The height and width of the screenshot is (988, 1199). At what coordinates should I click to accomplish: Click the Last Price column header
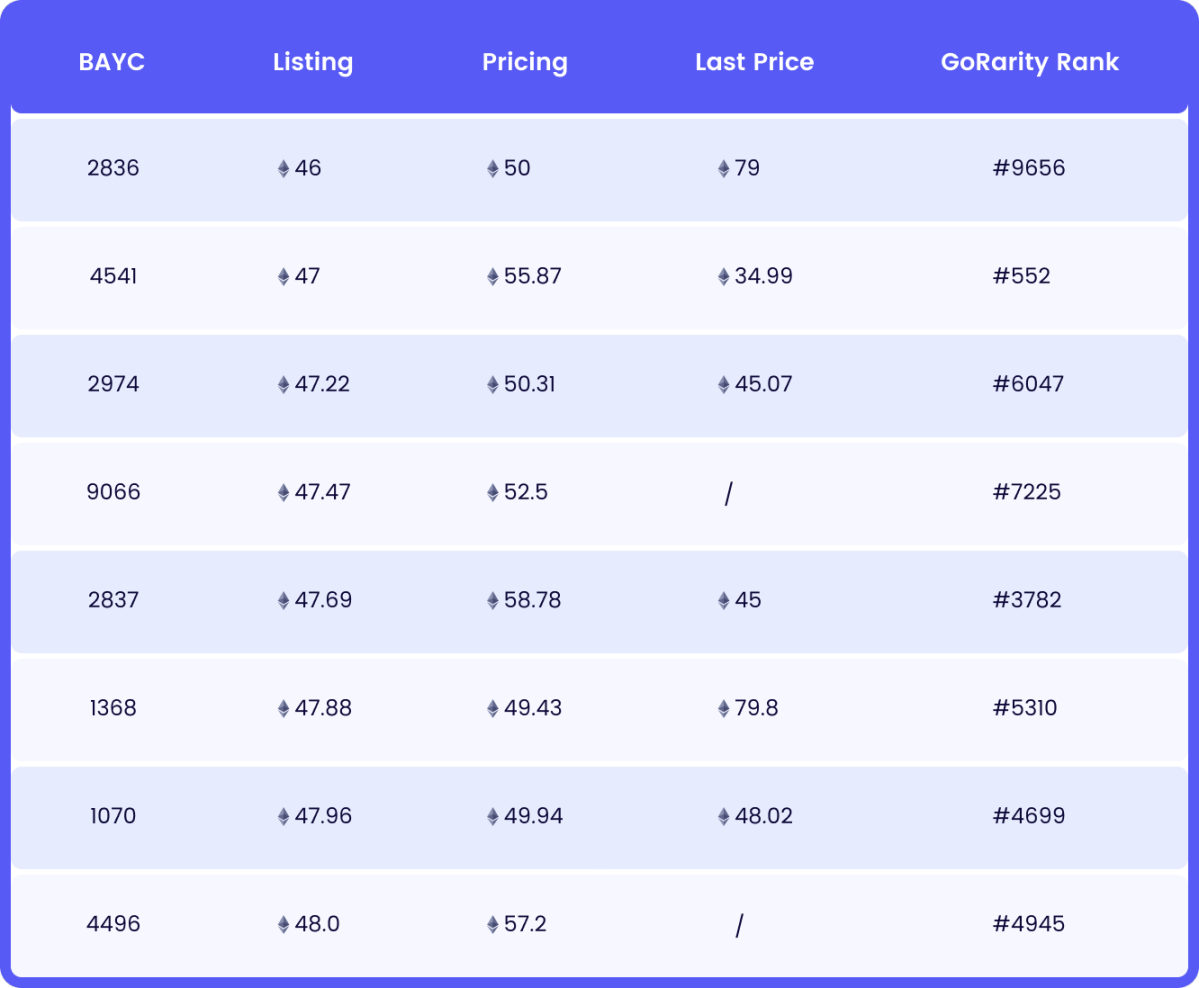tap(754, 62)
